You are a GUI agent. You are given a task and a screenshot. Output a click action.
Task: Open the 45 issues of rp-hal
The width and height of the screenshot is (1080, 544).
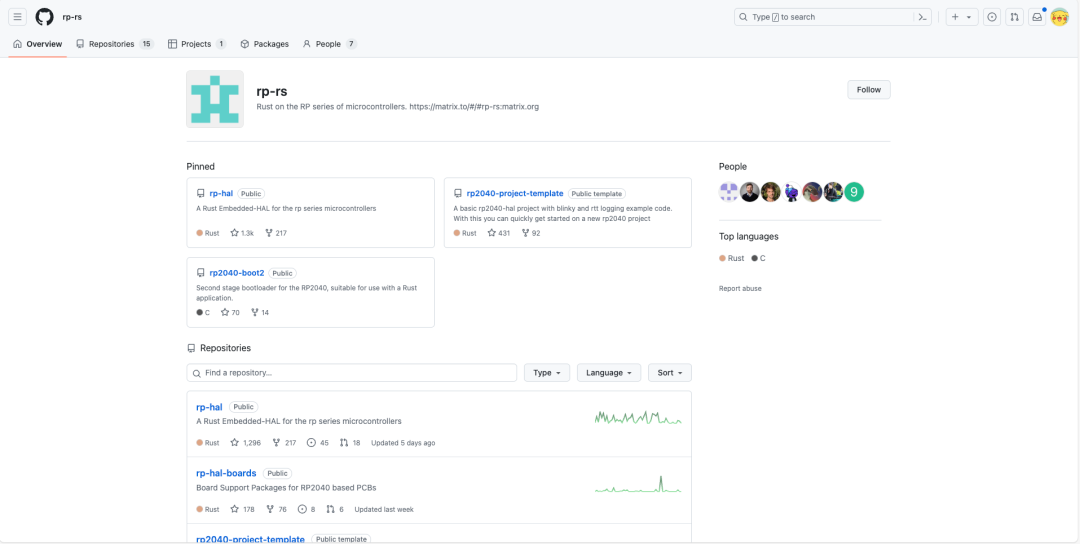point(318,443)
